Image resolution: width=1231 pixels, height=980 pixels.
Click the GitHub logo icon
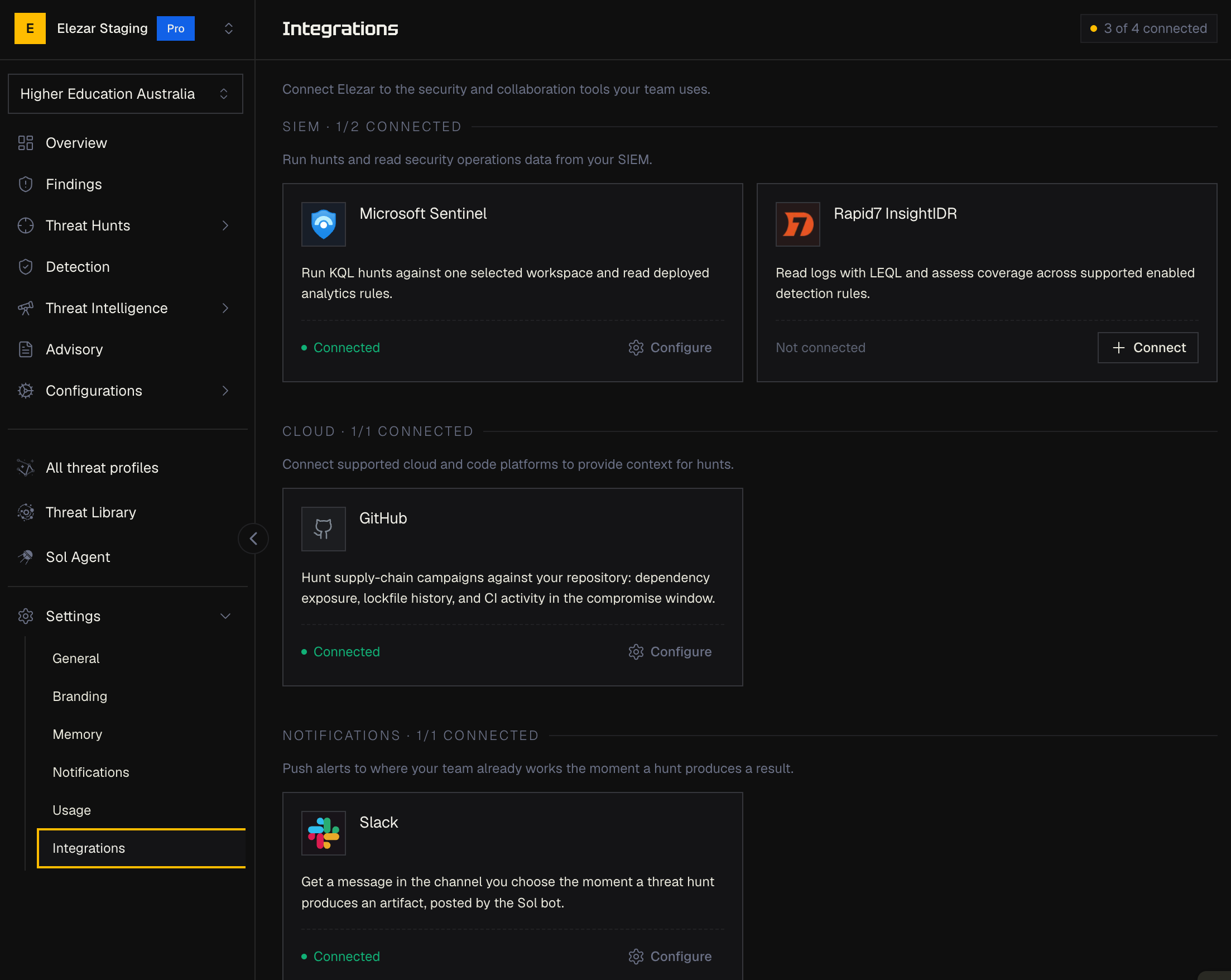click(x=323, y=529)
